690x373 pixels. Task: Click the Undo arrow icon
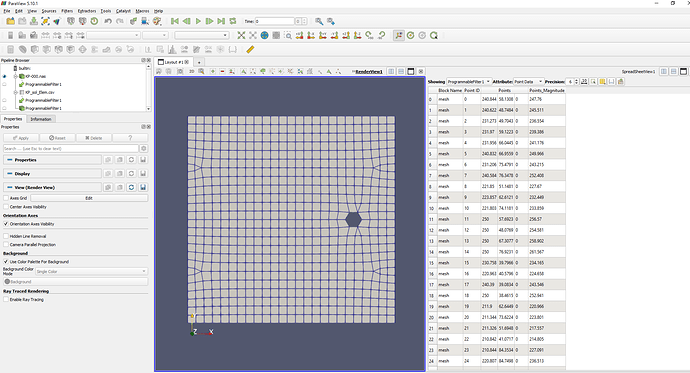click(x=108, y=21)
